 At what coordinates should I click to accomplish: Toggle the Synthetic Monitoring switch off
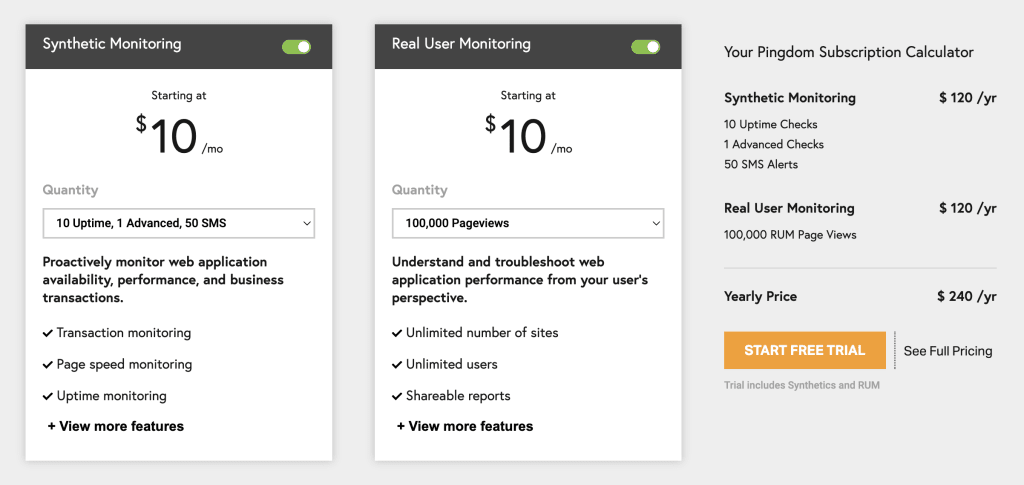pyautogui.click(x=296, y=47)
